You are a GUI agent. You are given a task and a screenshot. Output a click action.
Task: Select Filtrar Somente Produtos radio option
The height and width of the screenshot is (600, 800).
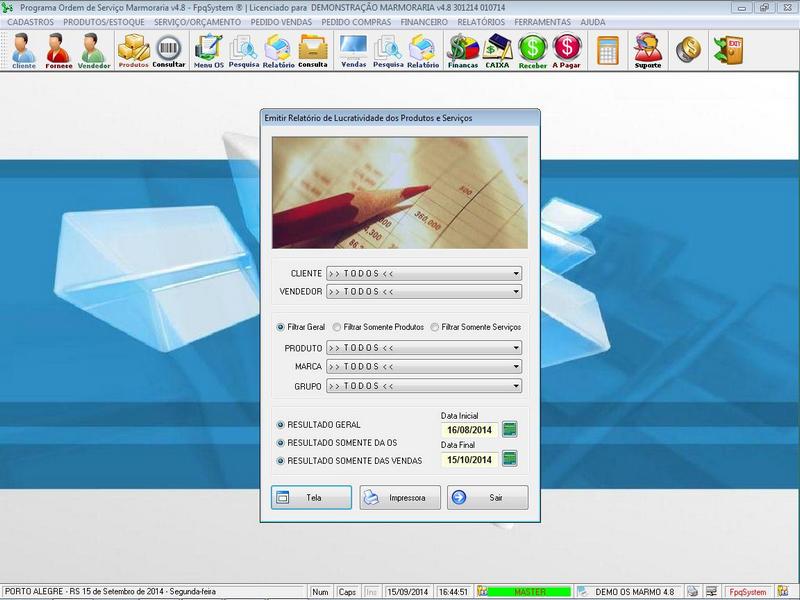tap(337, 327)
